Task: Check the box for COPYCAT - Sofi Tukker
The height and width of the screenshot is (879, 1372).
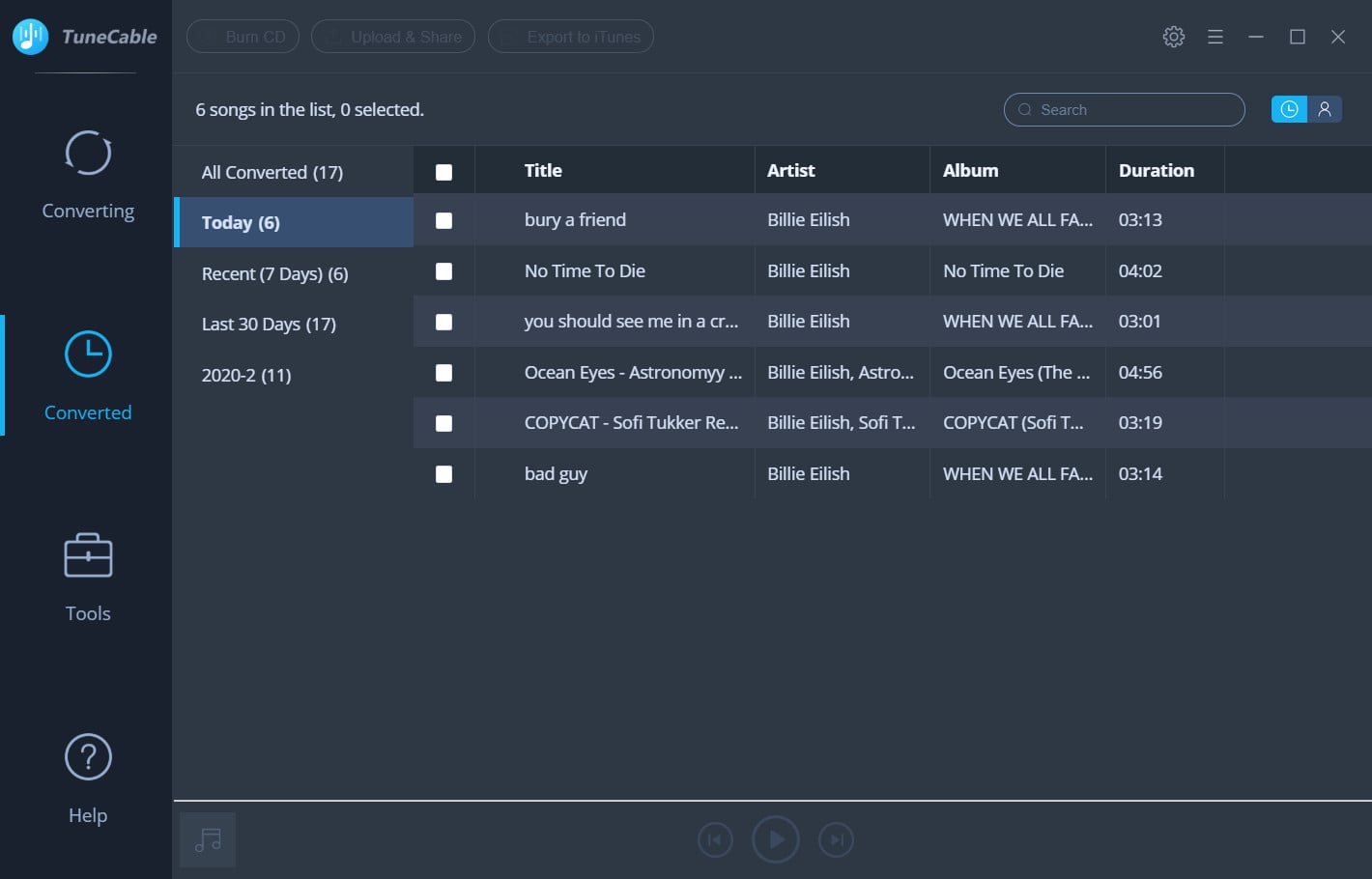Action: click(x=443, y=423)
